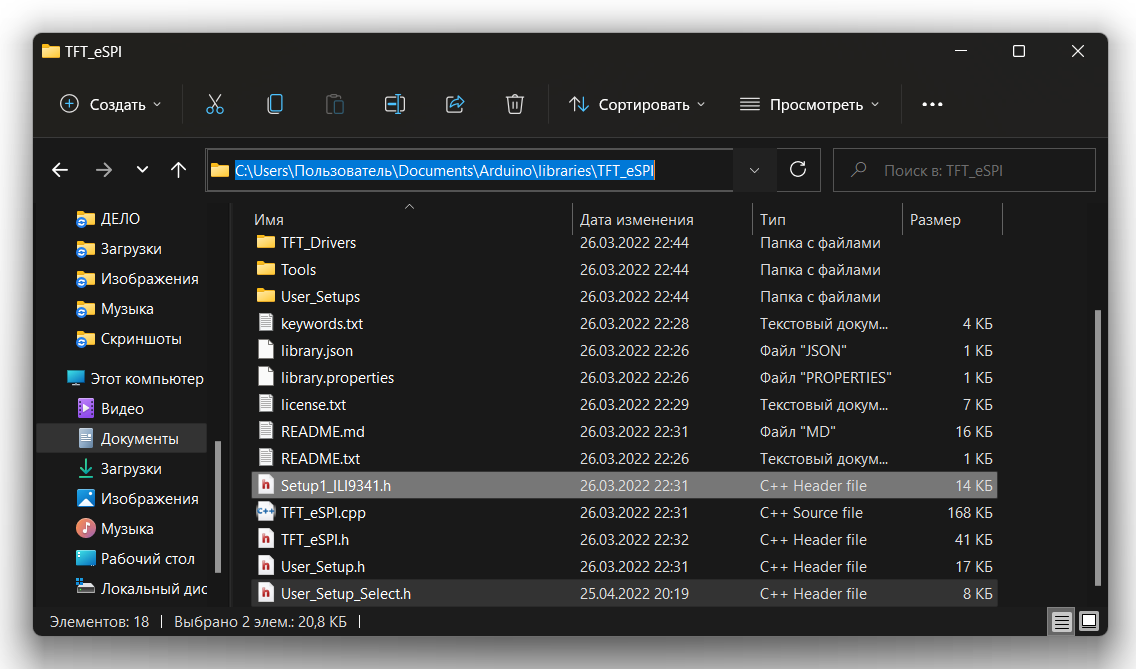The height and width of the screenshot is (669, 1136).
Task: Sort by the Тип column header
Action: coord(773,220)
